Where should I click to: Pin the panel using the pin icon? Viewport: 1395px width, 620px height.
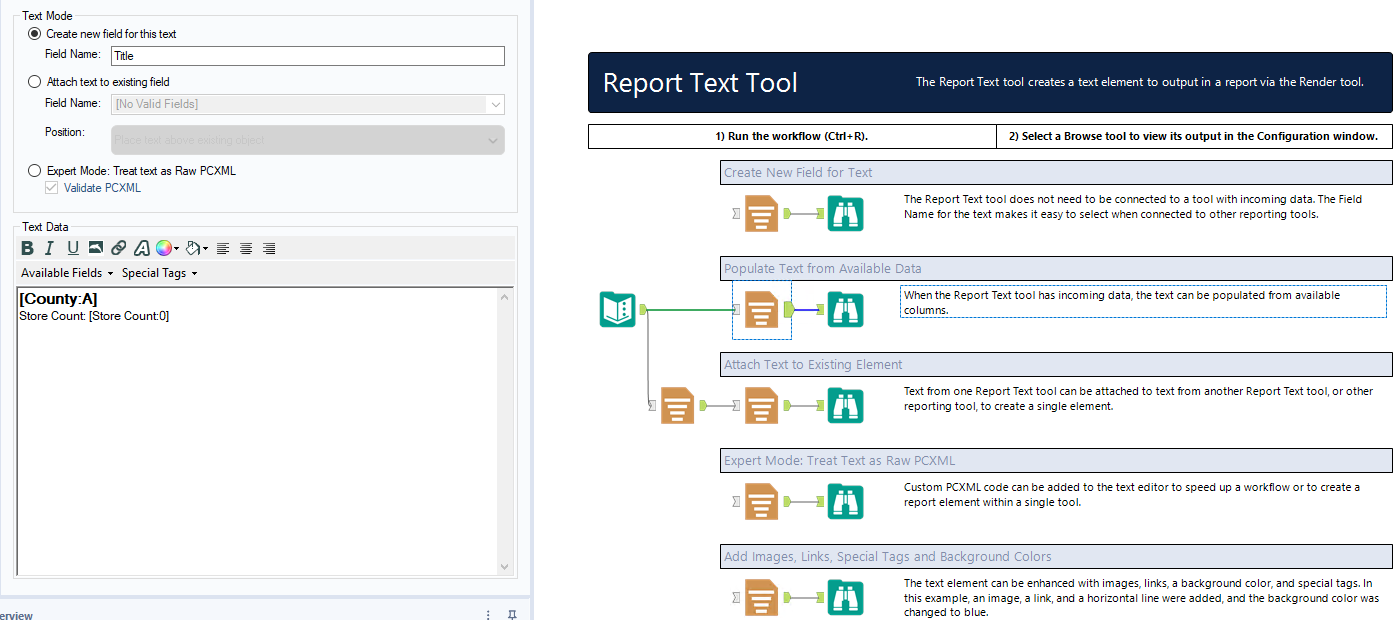512,615
